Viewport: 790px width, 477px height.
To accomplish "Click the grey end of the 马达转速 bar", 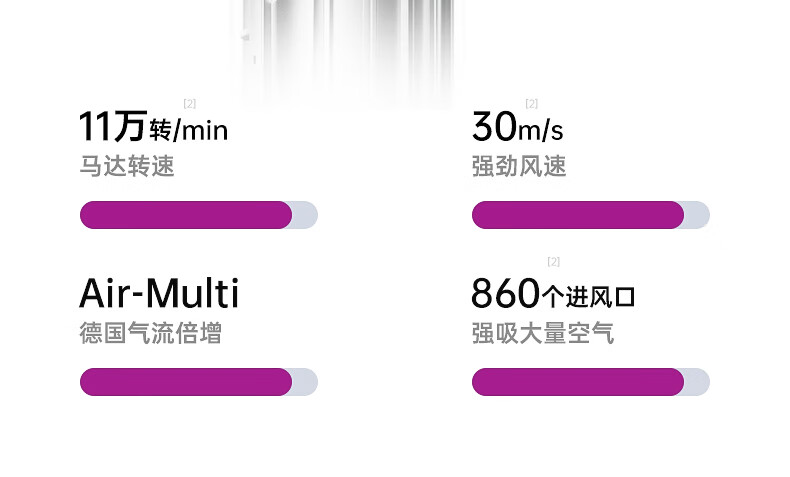I will click(306, 215).
